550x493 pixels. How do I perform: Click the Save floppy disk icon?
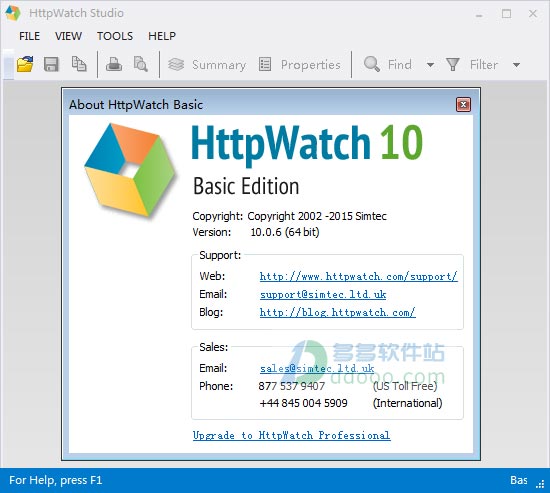pos(51,64)
